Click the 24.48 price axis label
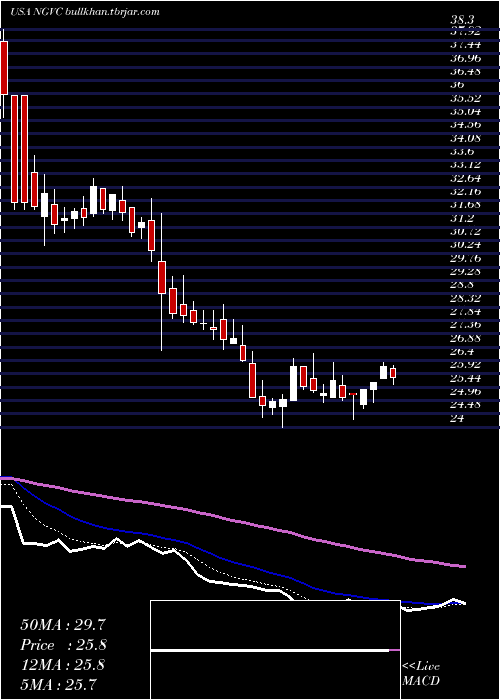The image size is (500, 700). (465, 405)
